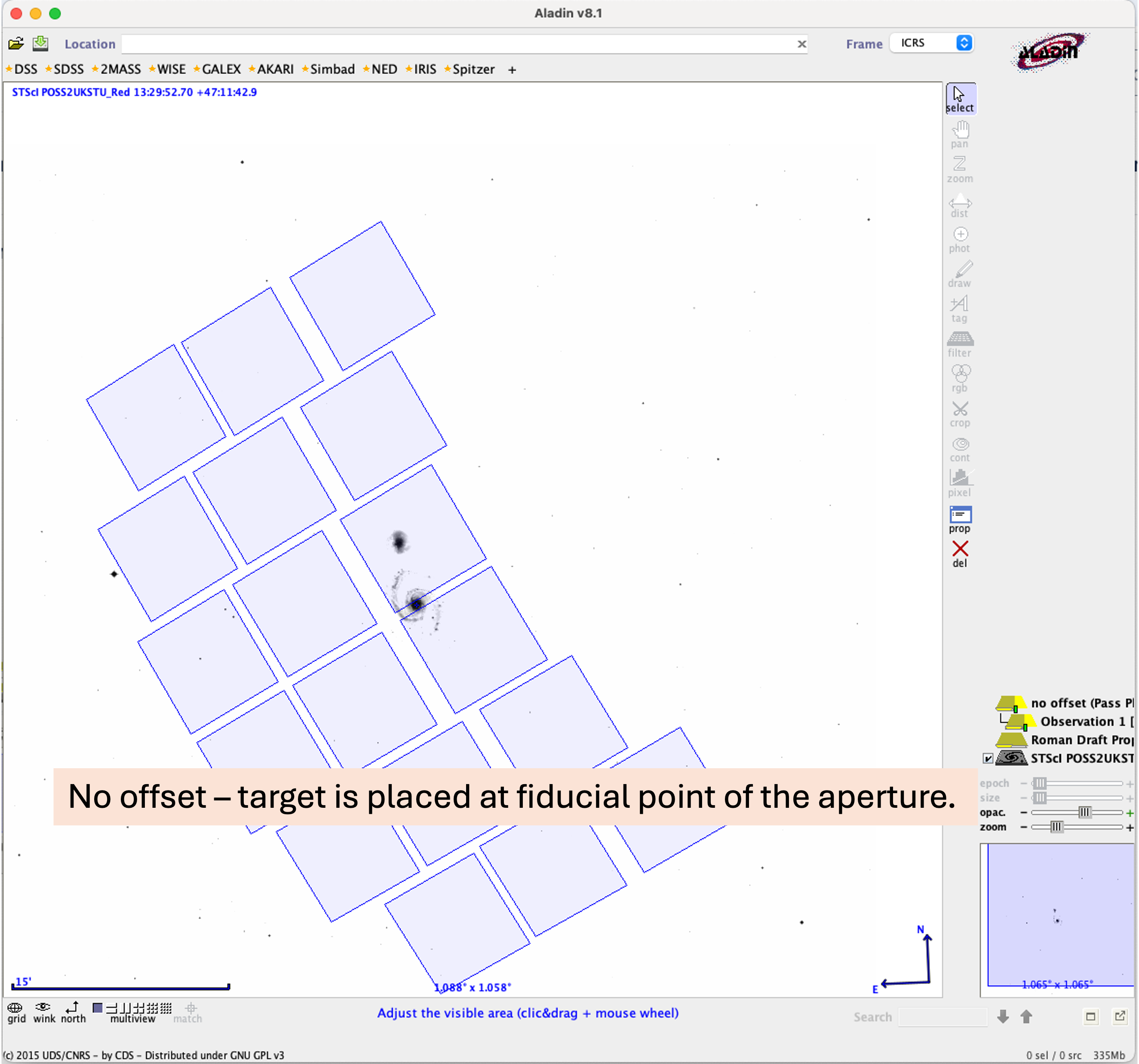Choose the draw pencil tool
The width and height of the screenshot is (1139, 1064).
pyautogui.click(x=960, y=274)
